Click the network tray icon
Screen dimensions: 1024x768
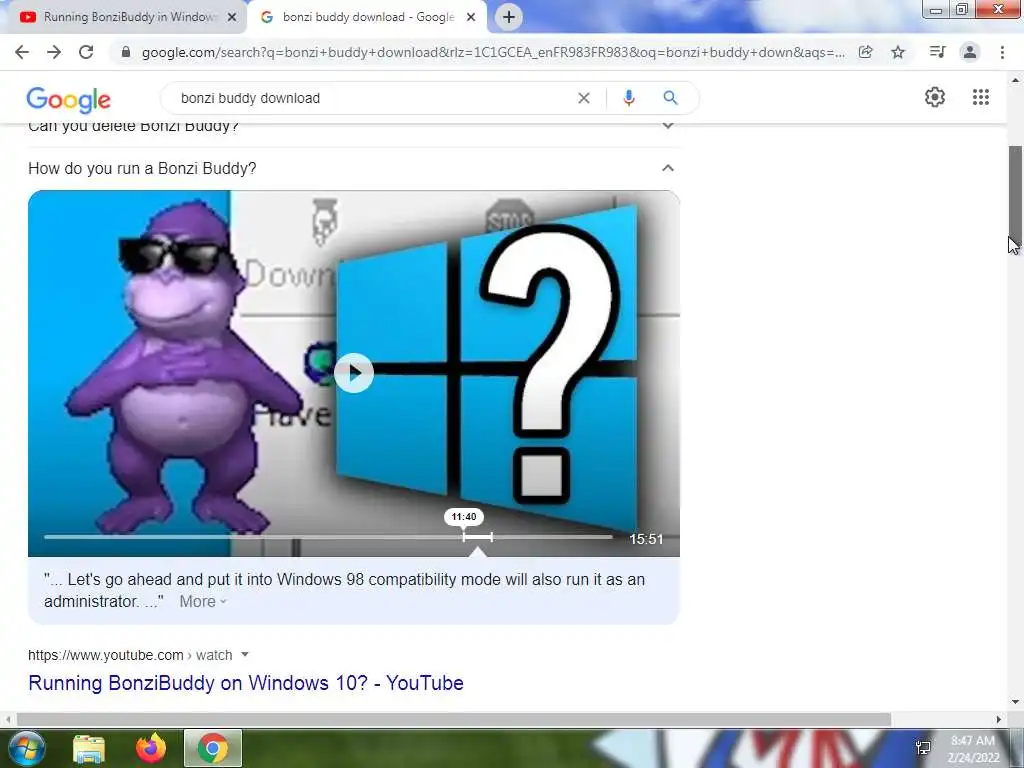pyautogui.click(x=923, y=748)
